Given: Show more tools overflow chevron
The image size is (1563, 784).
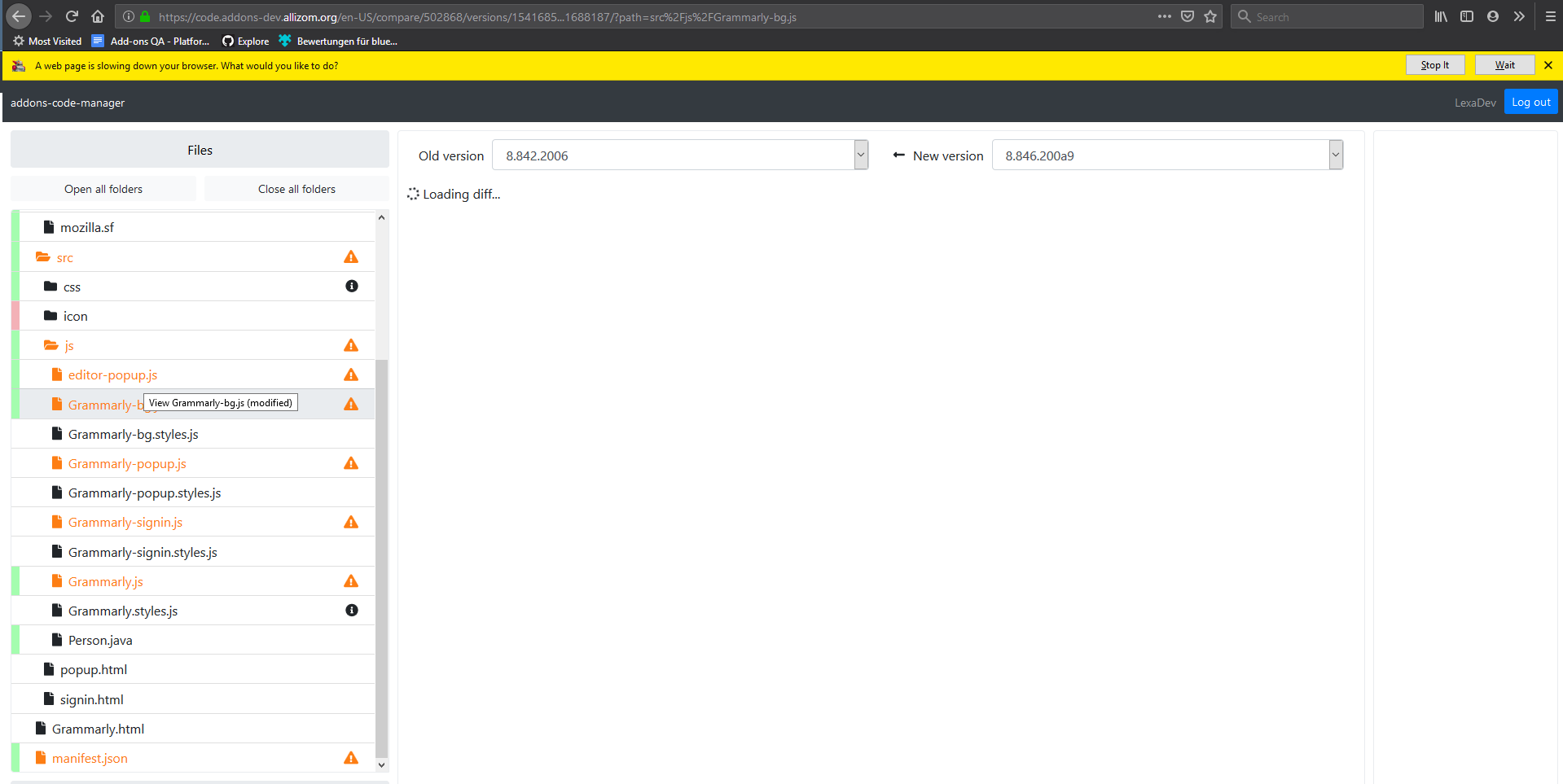Looking at the screenshot, I should (x=1519, y=16).
